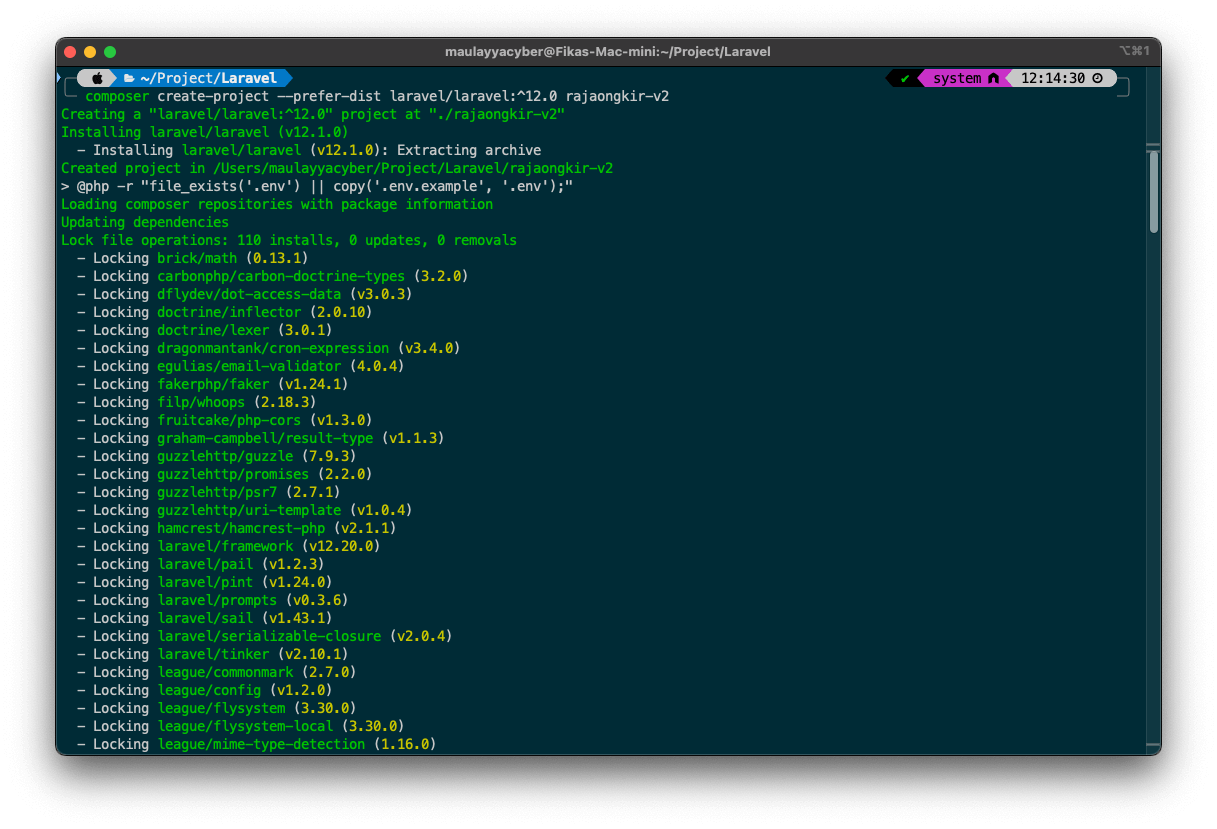Click the 'Lock file operations: 110 installs' line
1217x829 pixels.
pos(289,240)
